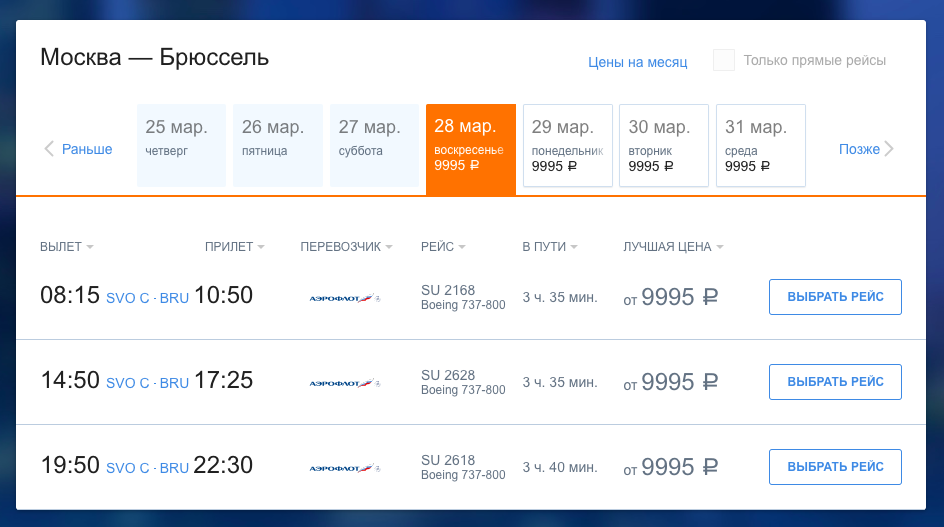Open ПЕРЕВОЗЧИК column dropdown
944x527 pixels.
[x=346, y=246]
